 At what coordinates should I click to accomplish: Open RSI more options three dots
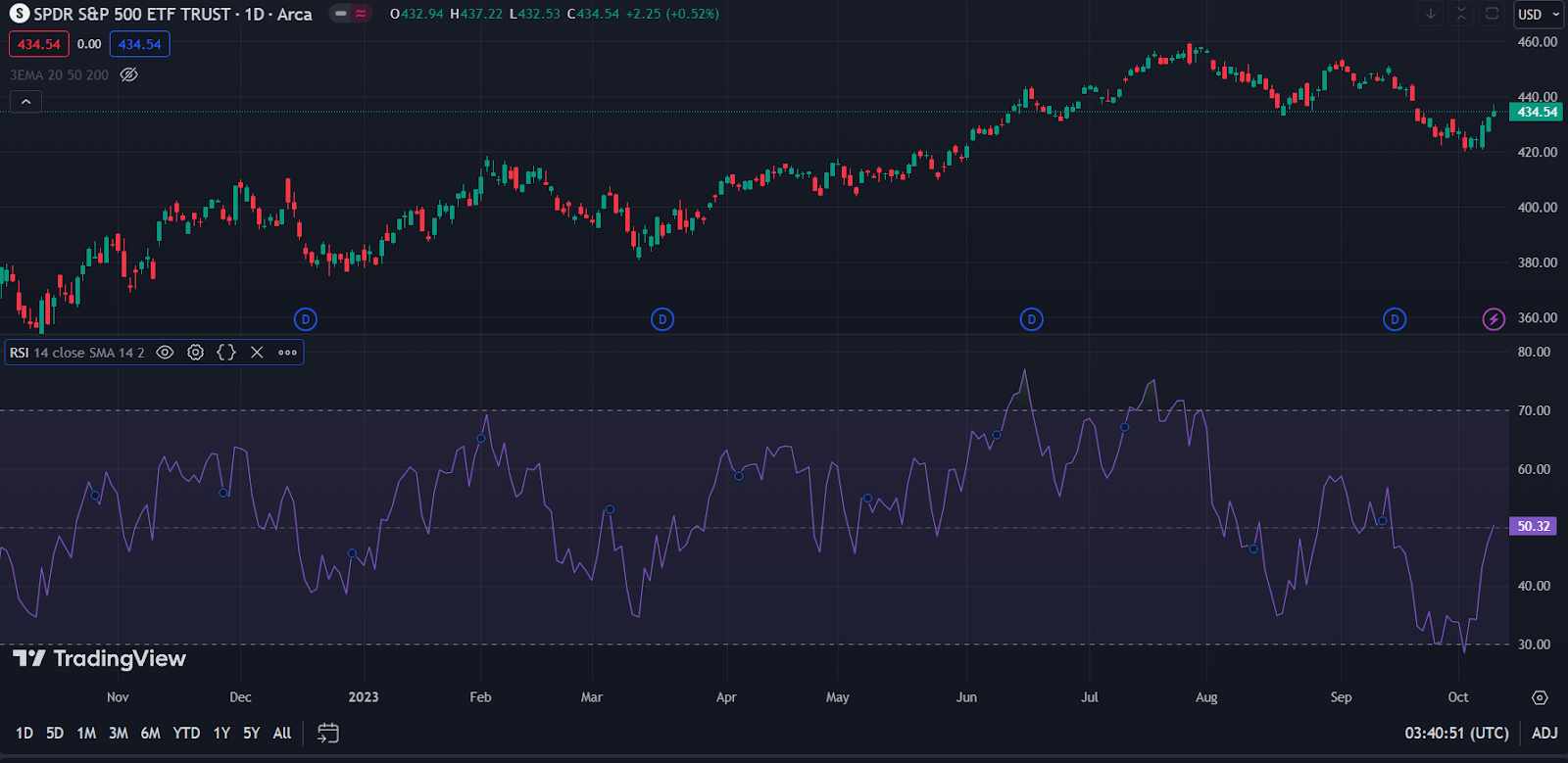[x=287, y=353]
